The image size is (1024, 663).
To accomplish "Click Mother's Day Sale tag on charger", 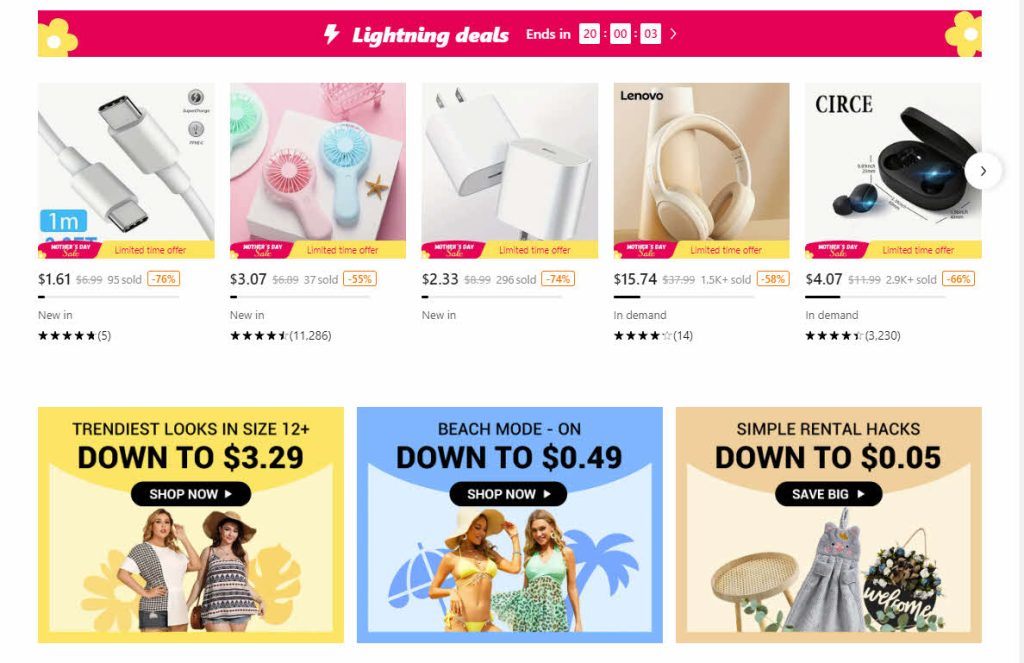I will 454,250.
